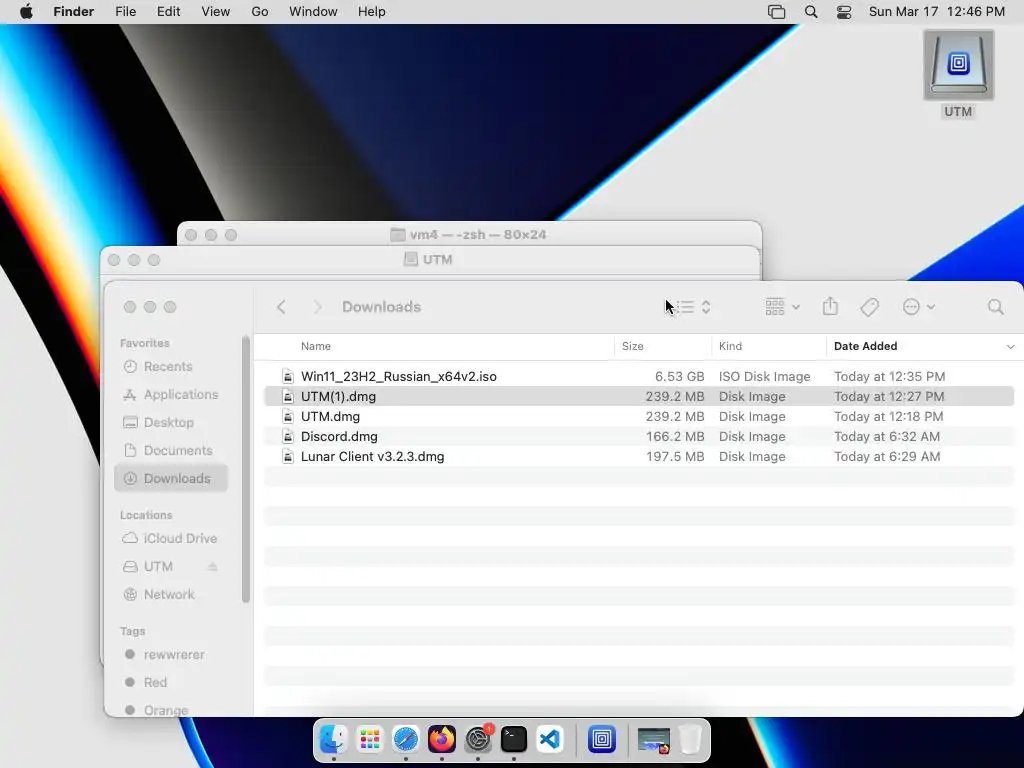
Task: Click the Share toolbar icon
Action: (x=830, y=306)
